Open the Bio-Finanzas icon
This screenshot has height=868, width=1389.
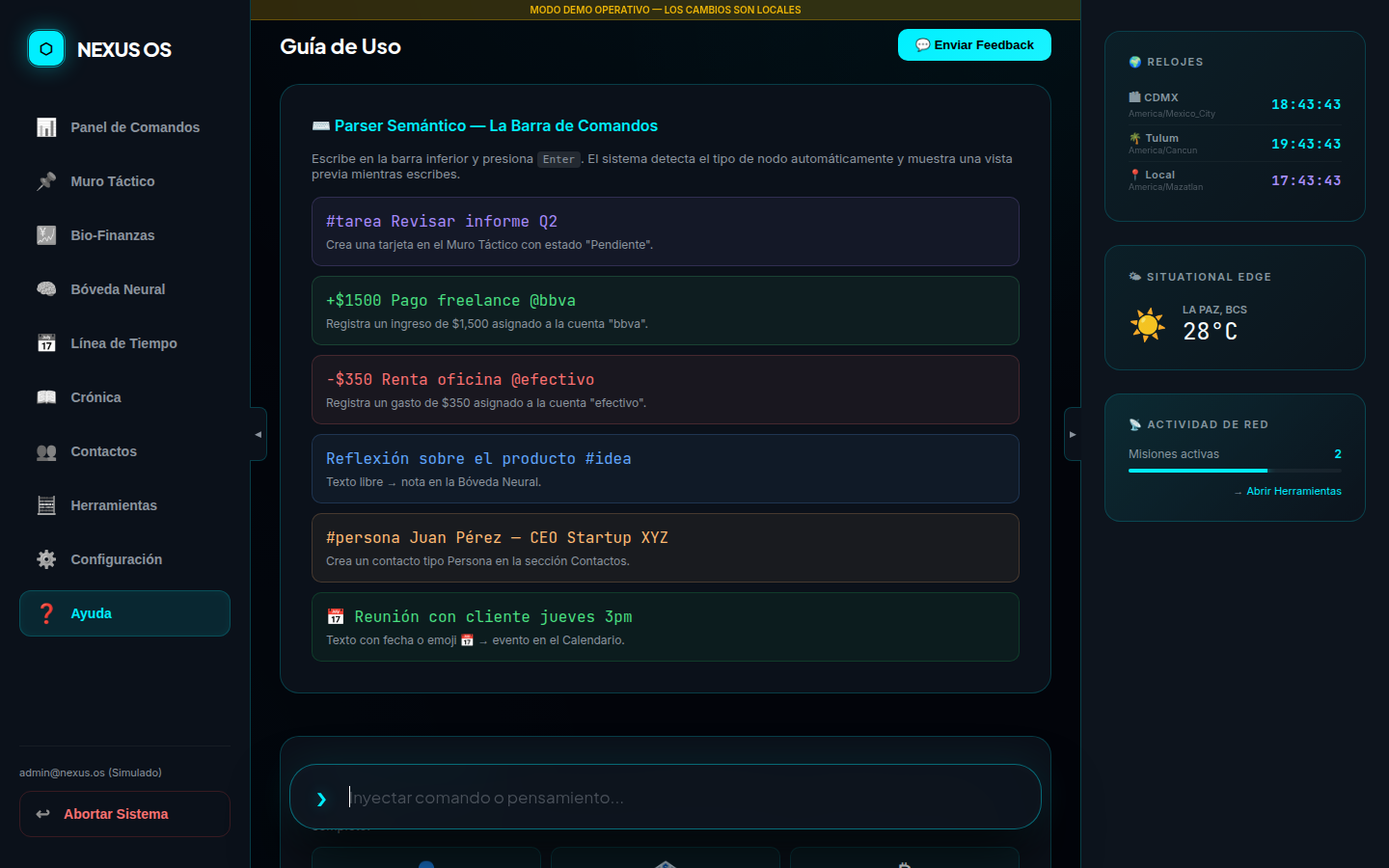pos(46,235)
